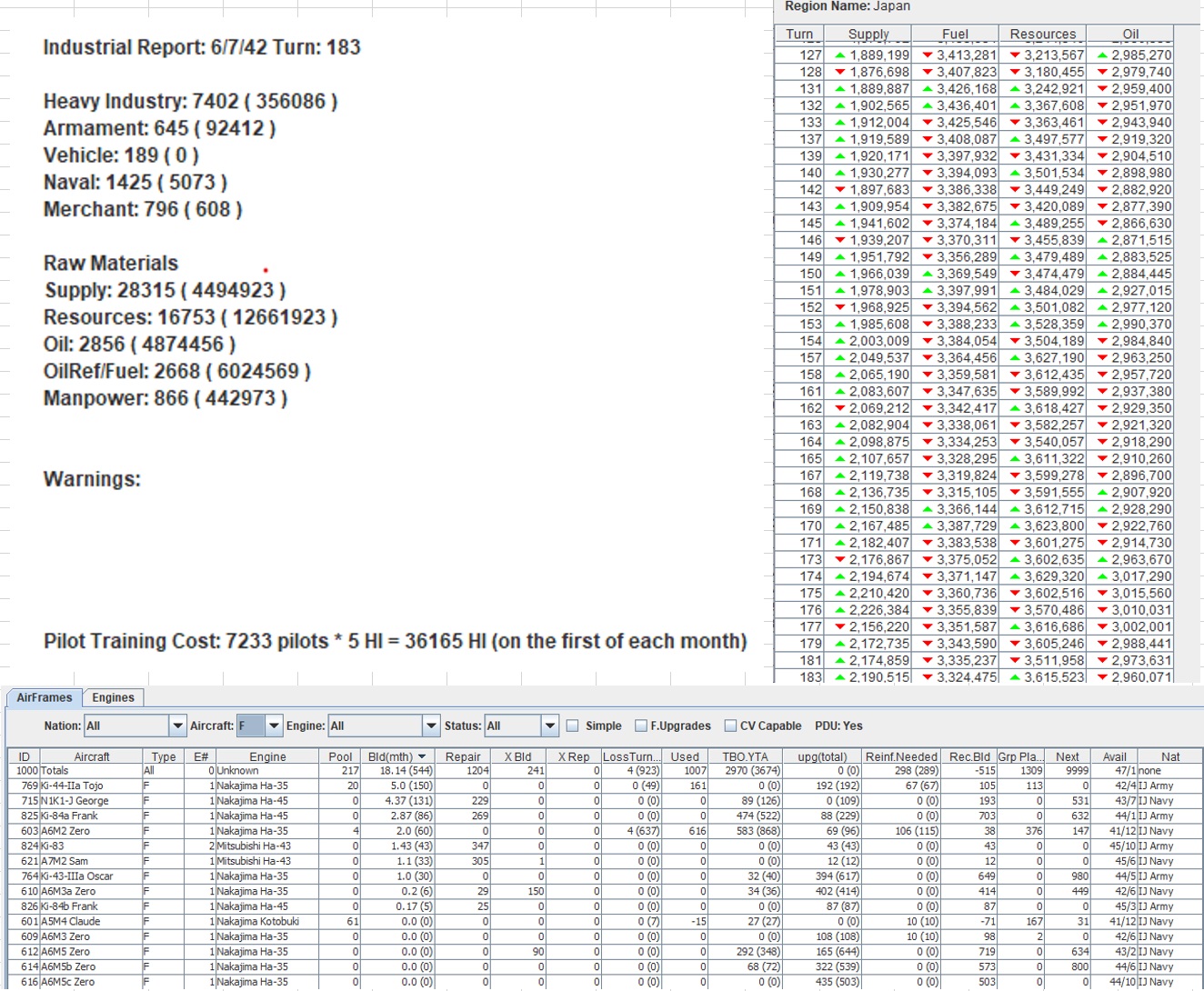Select the Ki-44-IIa Tojo row
Viewport: 1204px width, 991px height.
click(605, 786)
